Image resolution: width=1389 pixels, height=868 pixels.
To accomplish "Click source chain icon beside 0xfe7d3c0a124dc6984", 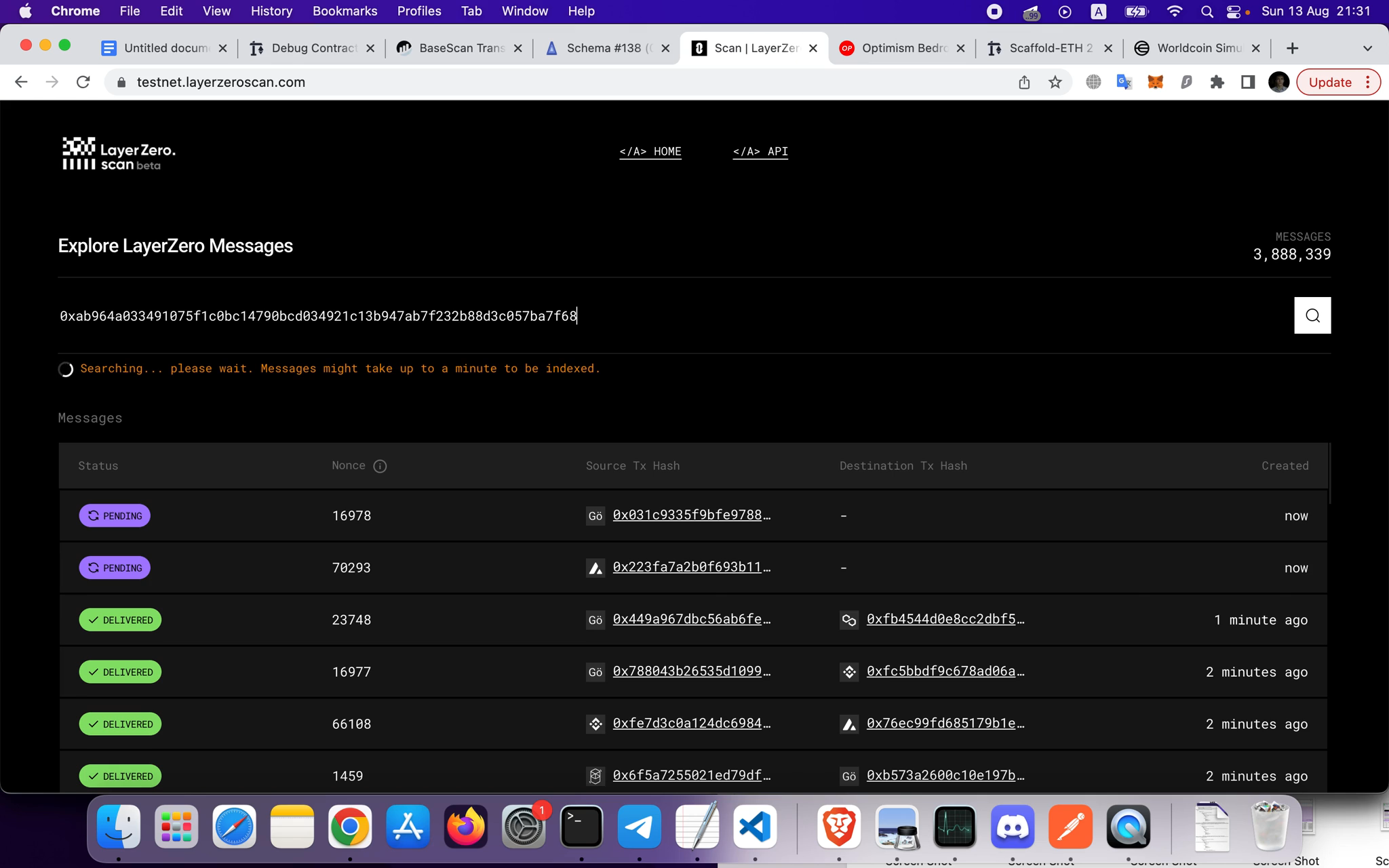I will (x=595, y=724).
